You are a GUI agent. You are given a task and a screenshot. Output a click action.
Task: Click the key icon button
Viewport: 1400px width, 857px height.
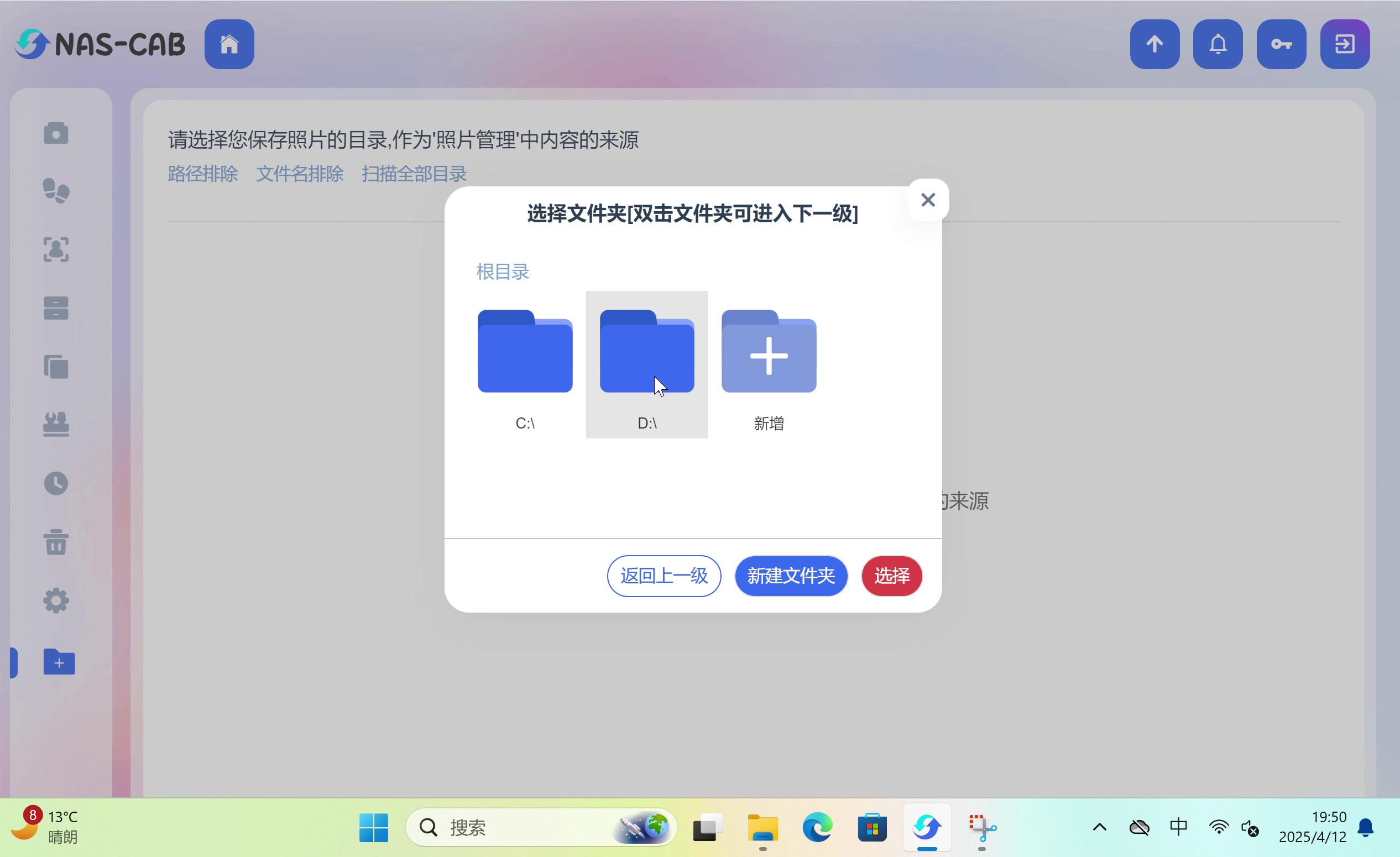(1281, 44)
